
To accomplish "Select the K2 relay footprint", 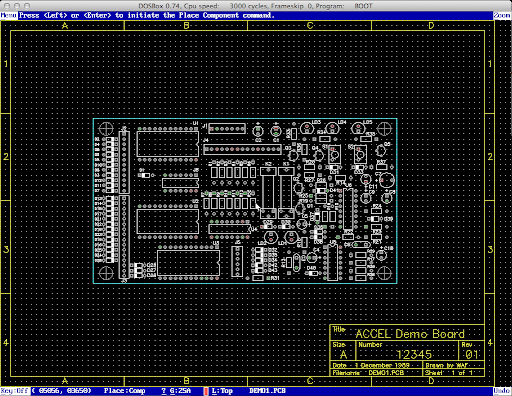I will 268,193.
